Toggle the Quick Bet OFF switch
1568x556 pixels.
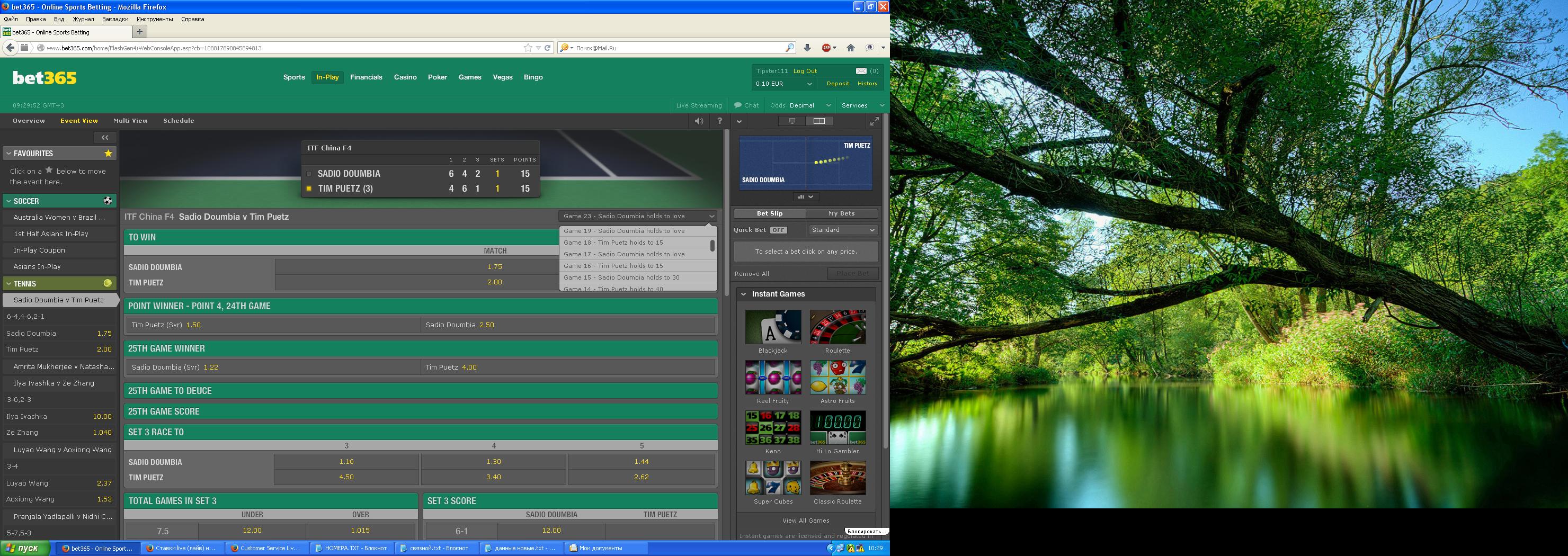(x=778, y=230)
